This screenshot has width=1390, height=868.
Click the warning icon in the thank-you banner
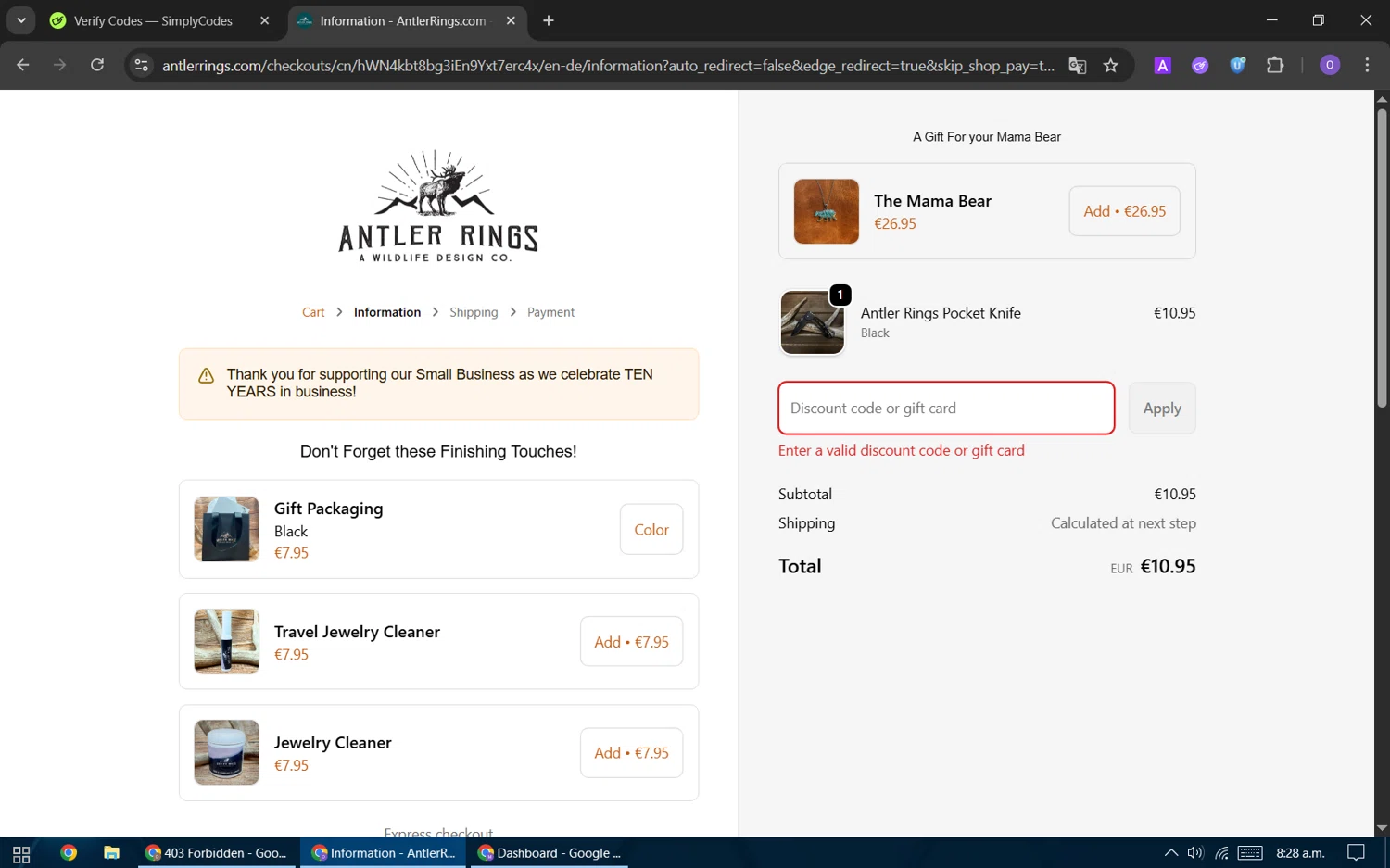(x=206, y=375)
